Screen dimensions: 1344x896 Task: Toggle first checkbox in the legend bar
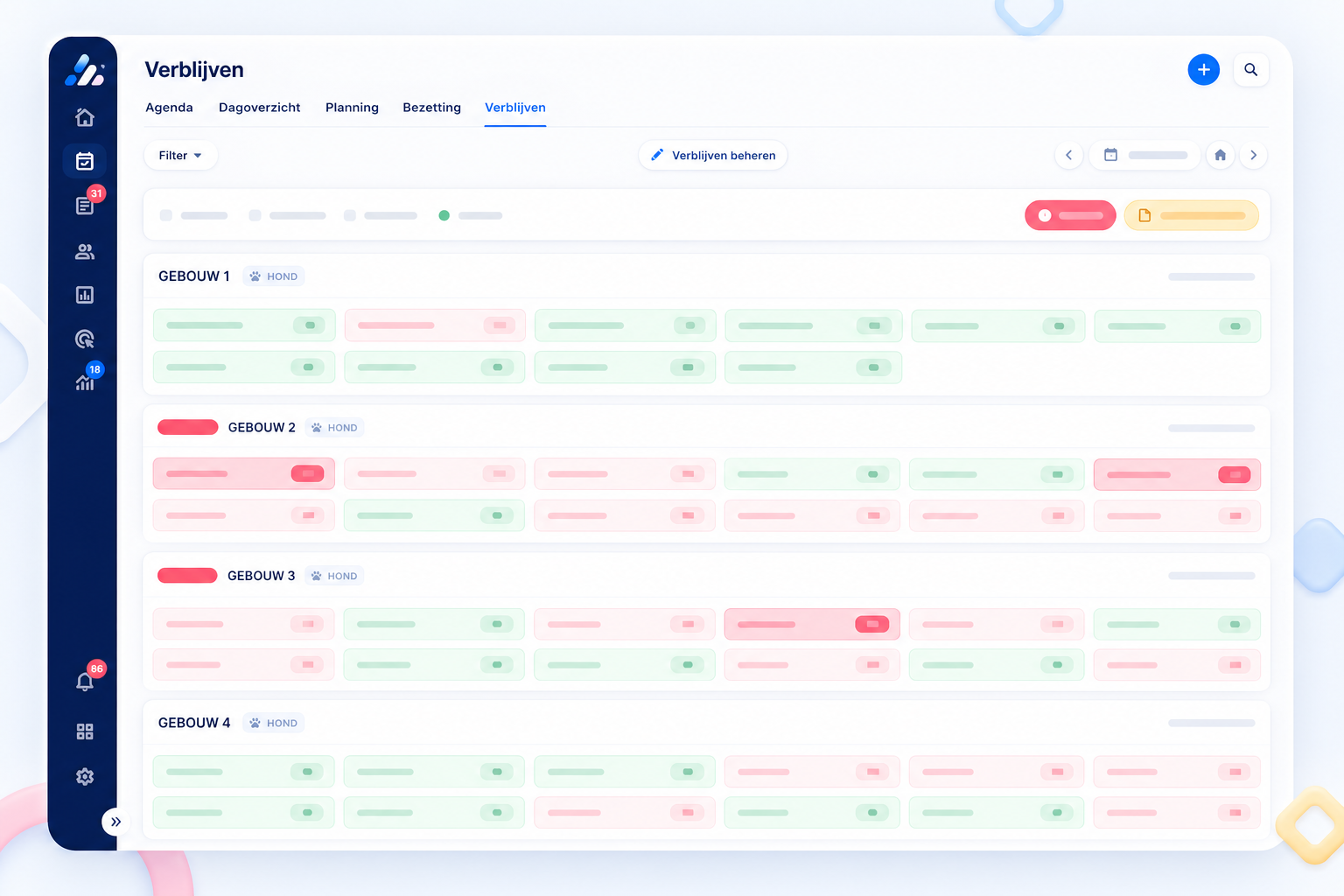pyautogui.click(x=165, y=215)
